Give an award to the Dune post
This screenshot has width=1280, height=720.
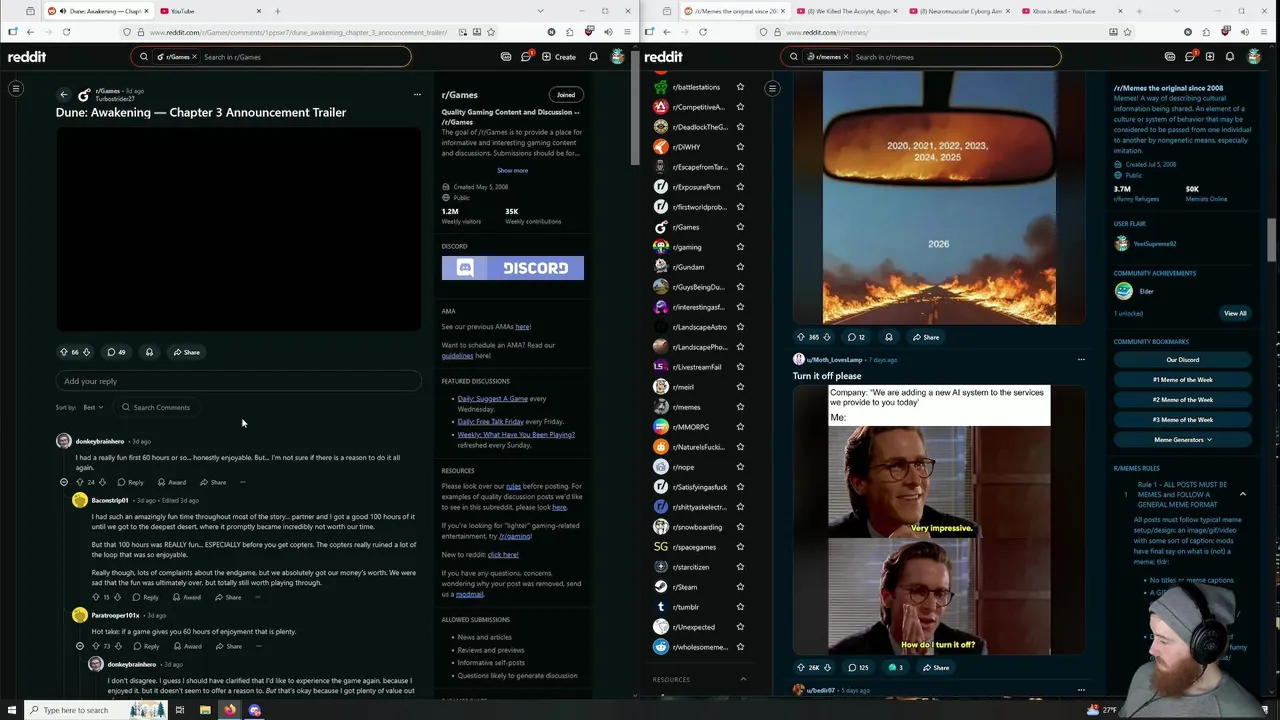(149, 352)
